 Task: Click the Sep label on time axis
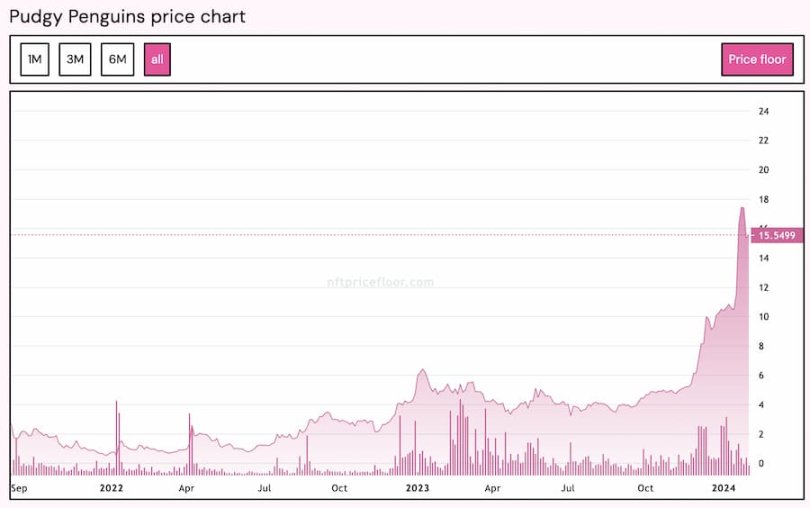19,488
